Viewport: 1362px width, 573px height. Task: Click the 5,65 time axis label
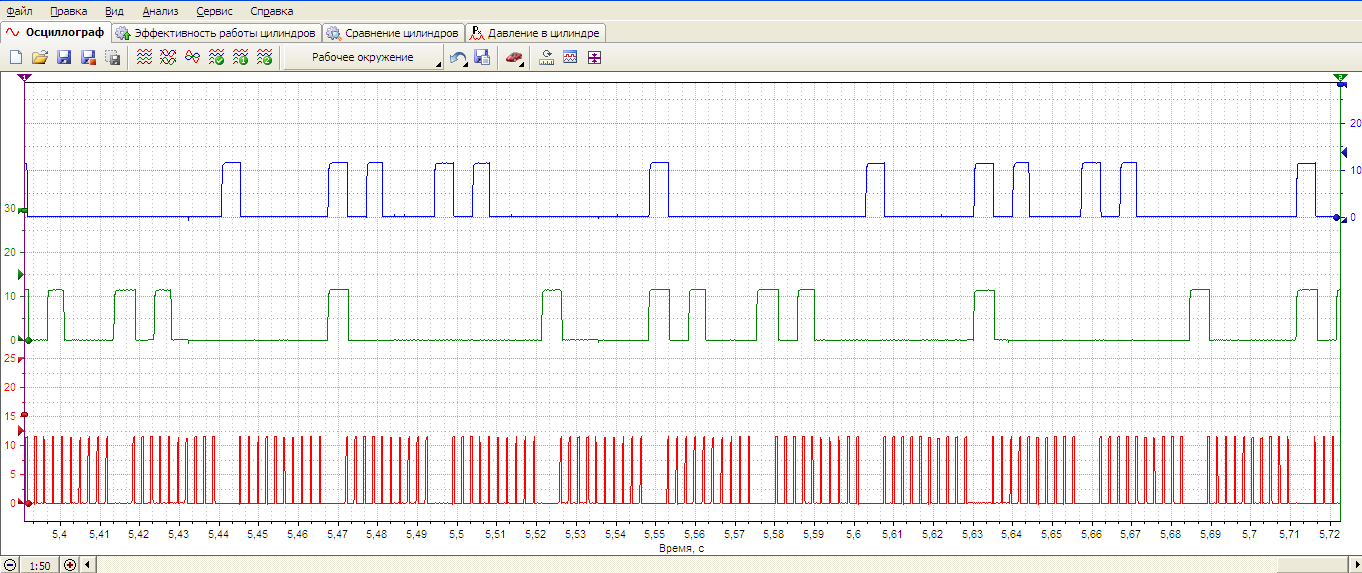[x=1051, y=535]
